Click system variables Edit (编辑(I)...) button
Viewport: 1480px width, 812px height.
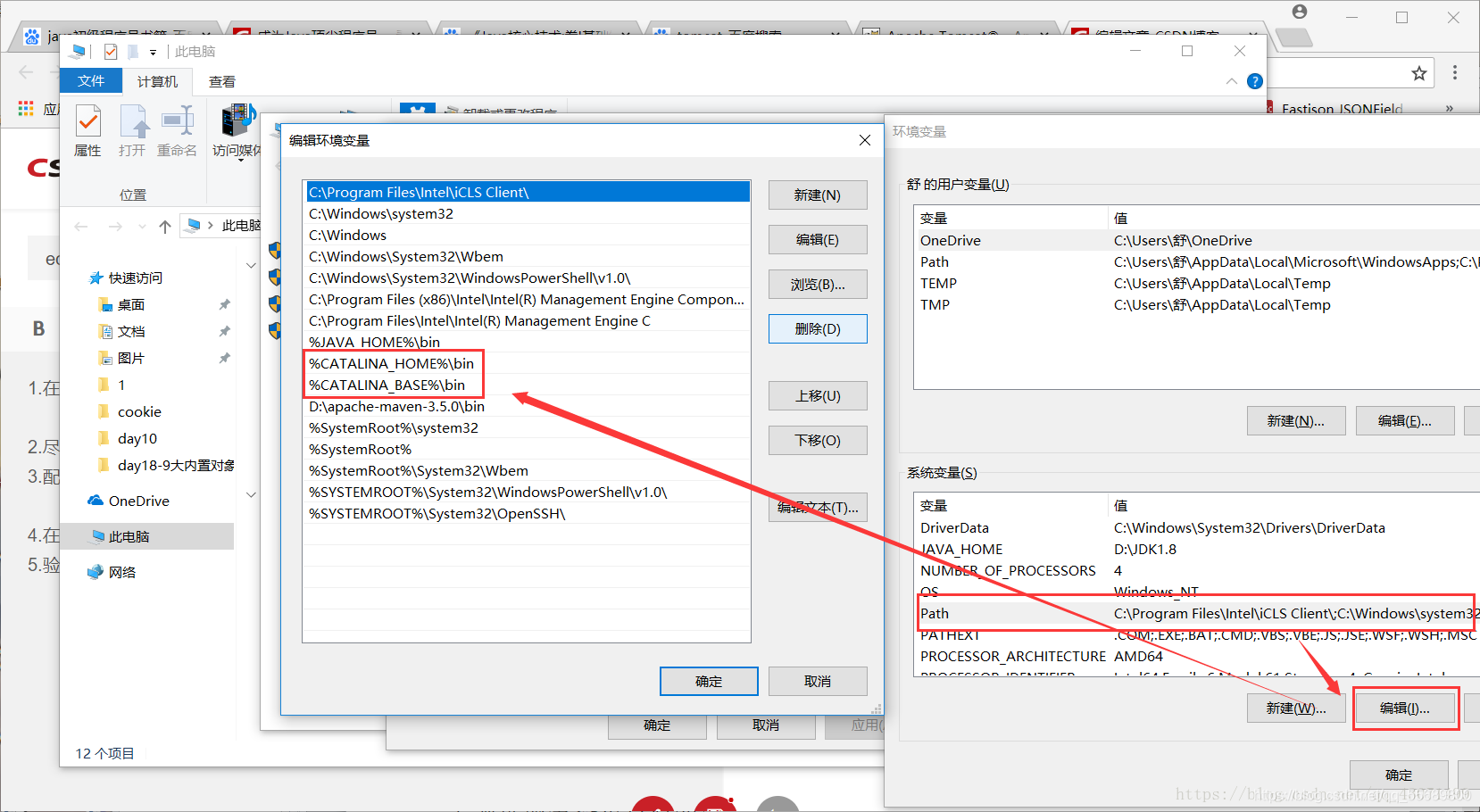(1405, 708)
